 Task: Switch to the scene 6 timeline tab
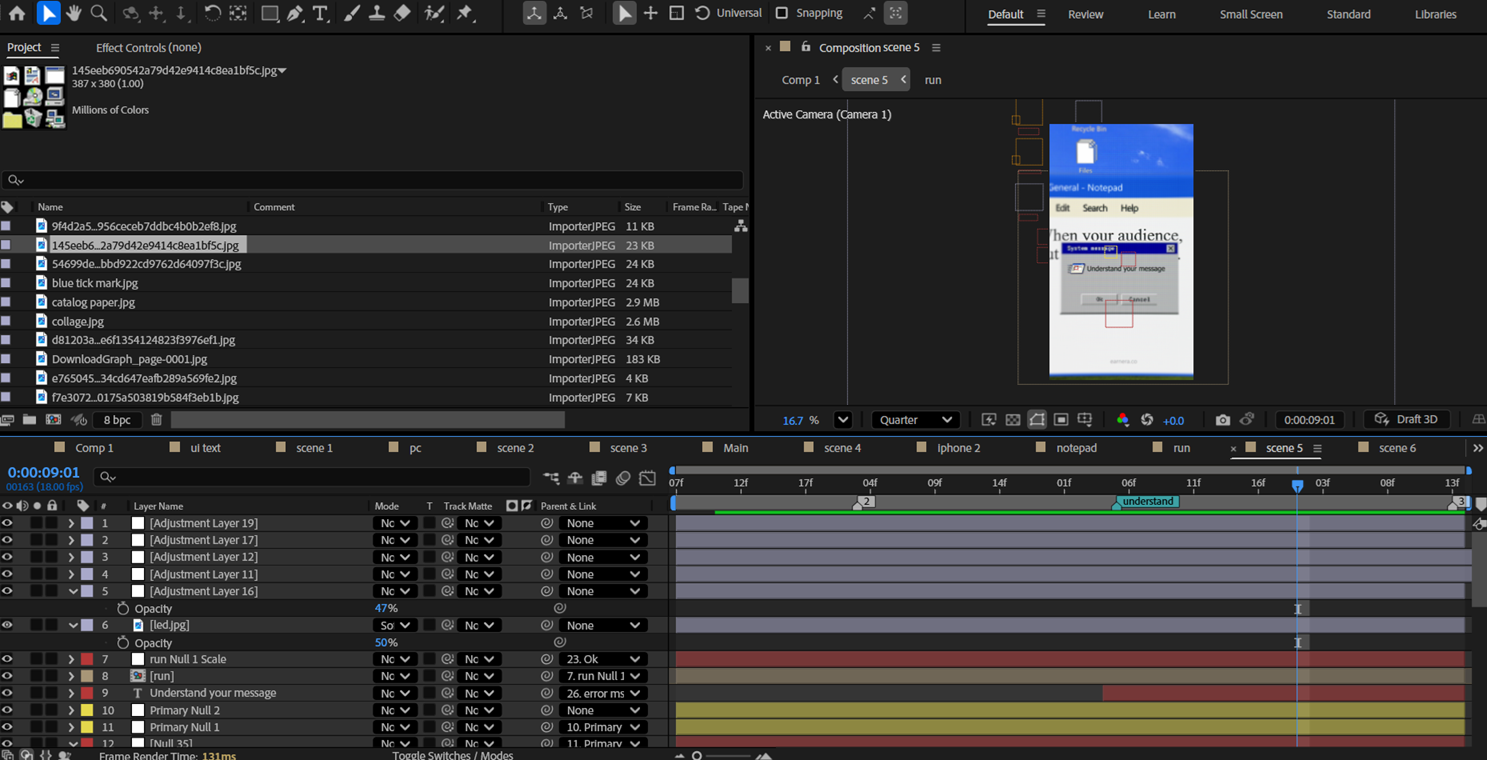1396,448
